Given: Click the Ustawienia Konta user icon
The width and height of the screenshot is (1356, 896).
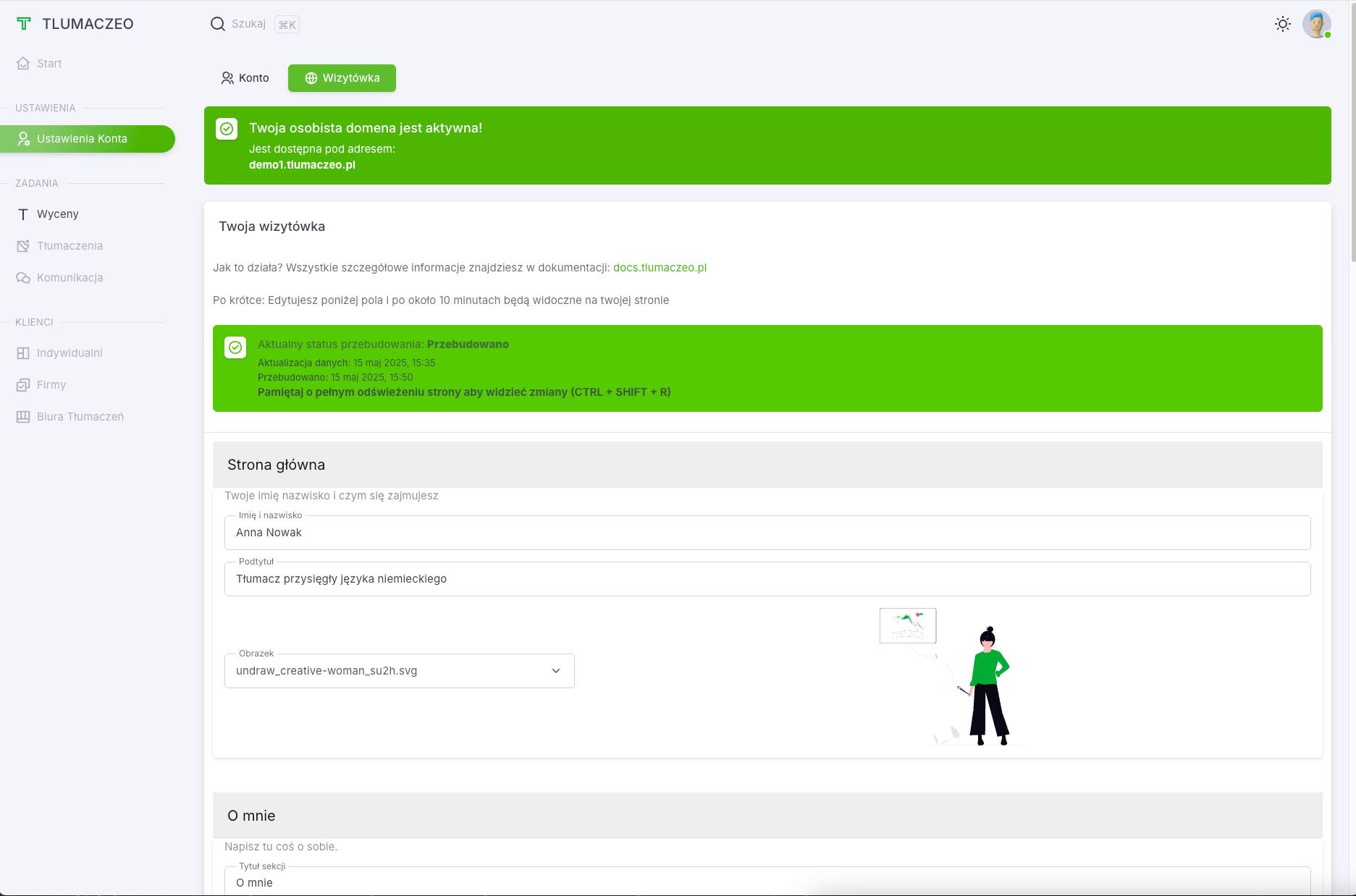Looking at the screenshot, I should pos(23,139).
